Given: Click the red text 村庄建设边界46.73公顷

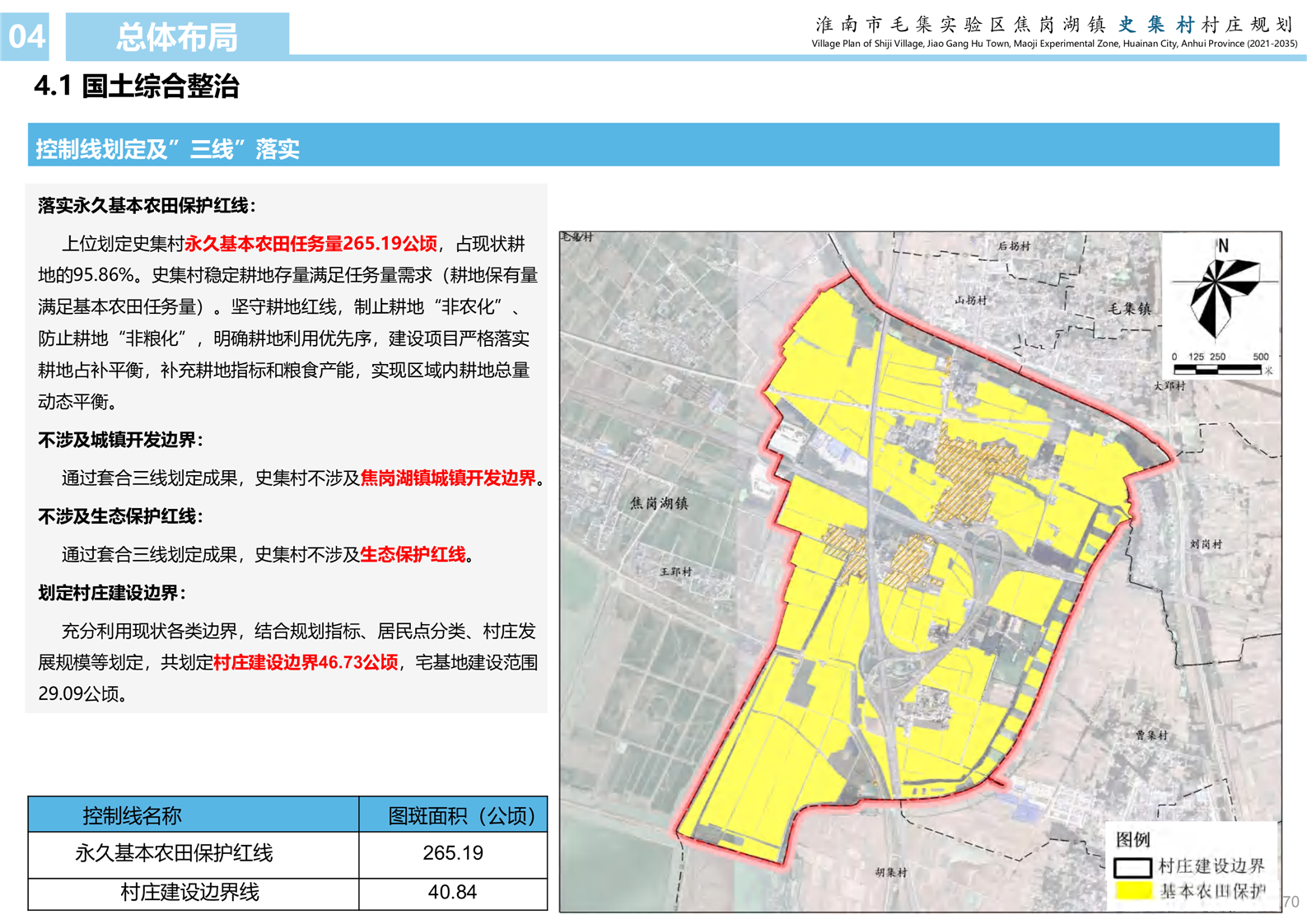Looking at the screenshot, I should (306, 663).
